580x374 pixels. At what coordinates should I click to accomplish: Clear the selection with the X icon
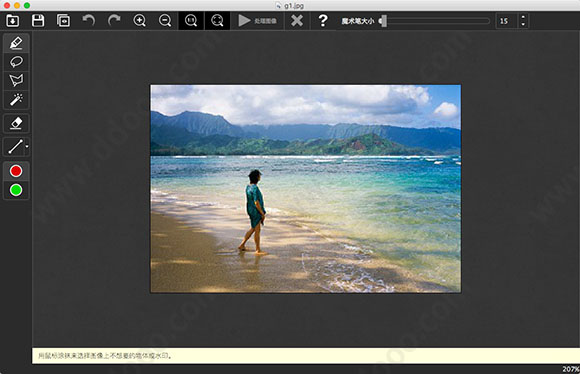click(297, 21)
